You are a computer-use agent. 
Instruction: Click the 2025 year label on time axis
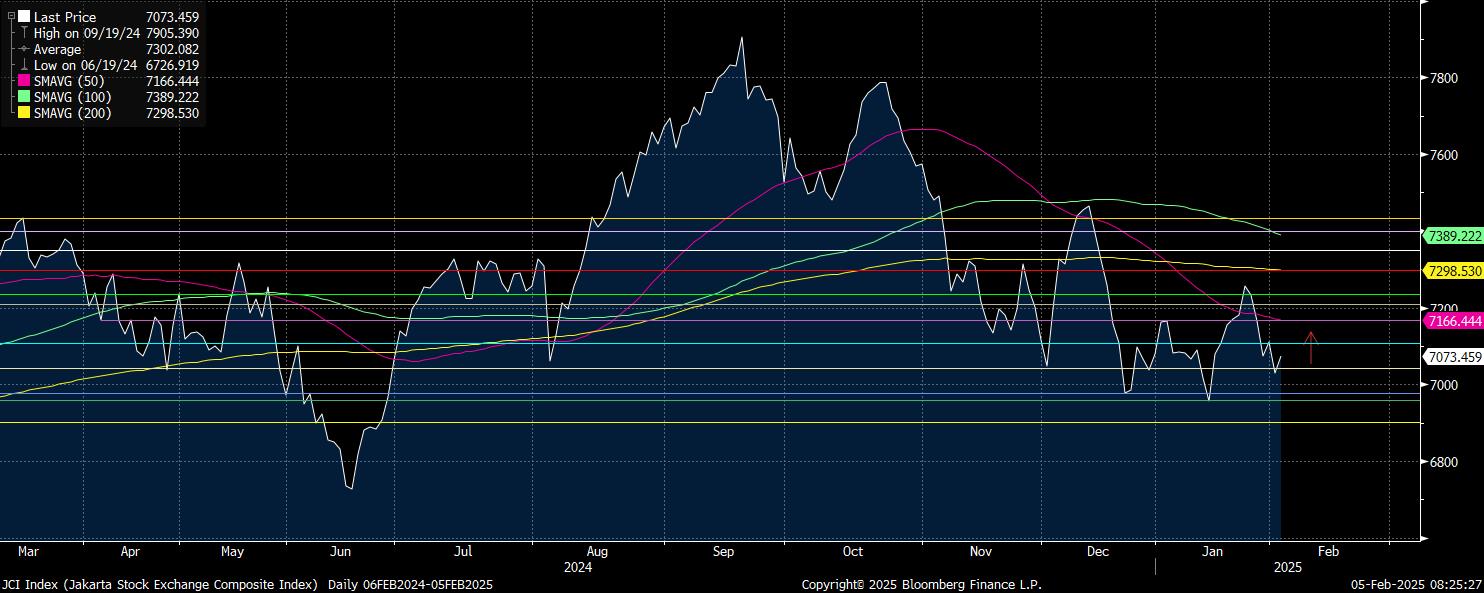tap(1286, 567)
